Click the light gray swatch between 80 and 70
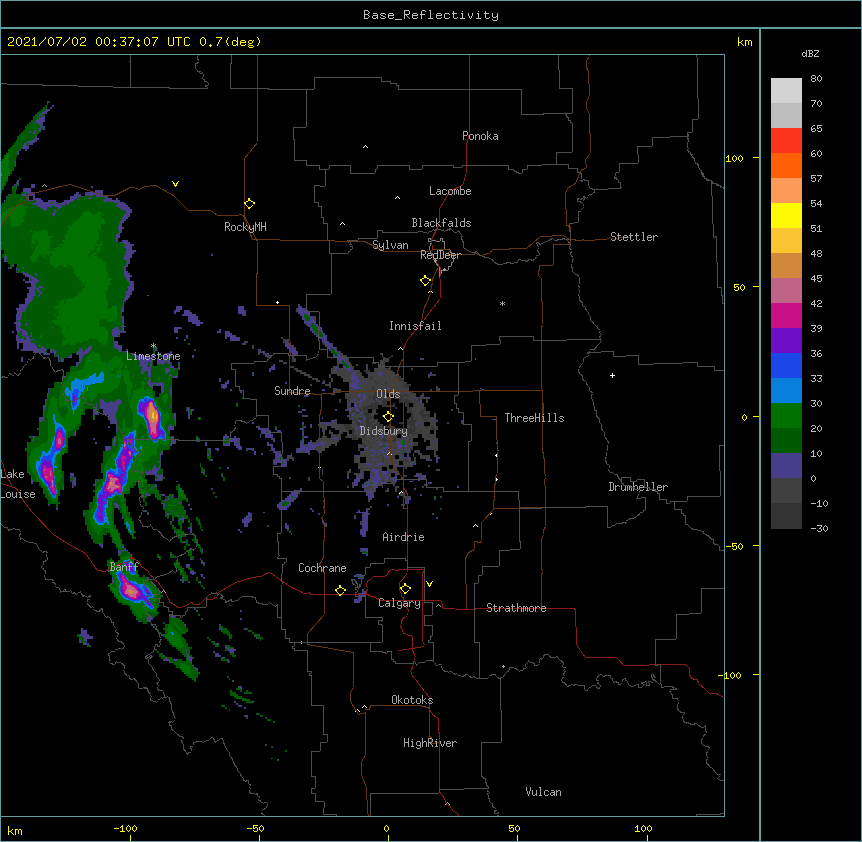The width and height of the screenshot is (862, 842). tap(786, 91)
